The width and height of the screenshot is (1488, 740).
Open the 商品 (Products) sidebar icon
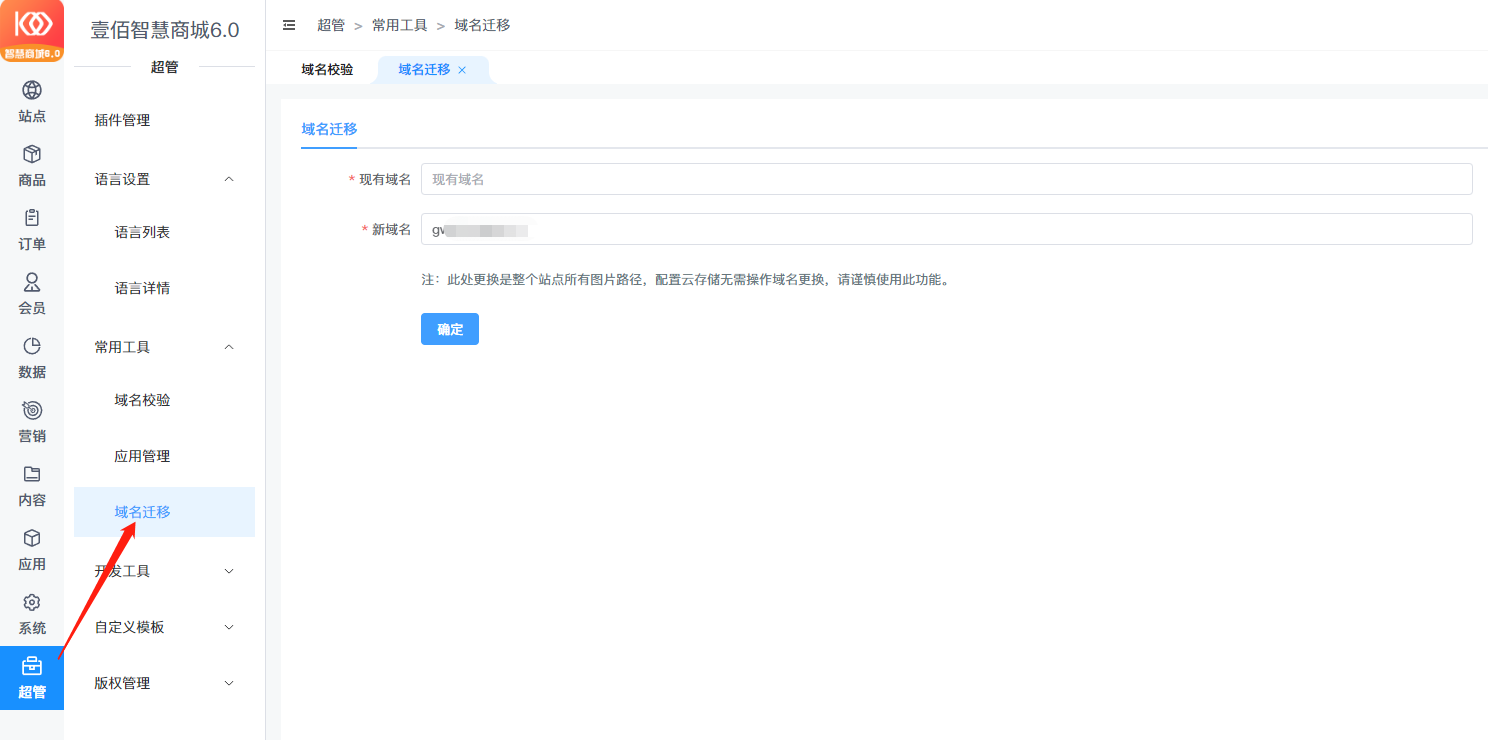(x=32, y=155)
